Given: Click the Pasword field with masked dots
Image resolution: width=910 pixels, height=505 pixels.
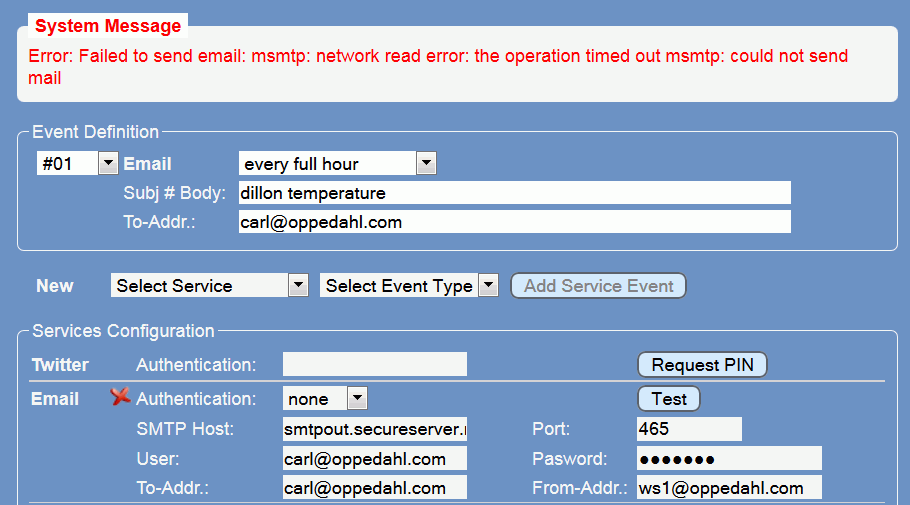Looking at the screenshot, I should click(x=728, y=459).
